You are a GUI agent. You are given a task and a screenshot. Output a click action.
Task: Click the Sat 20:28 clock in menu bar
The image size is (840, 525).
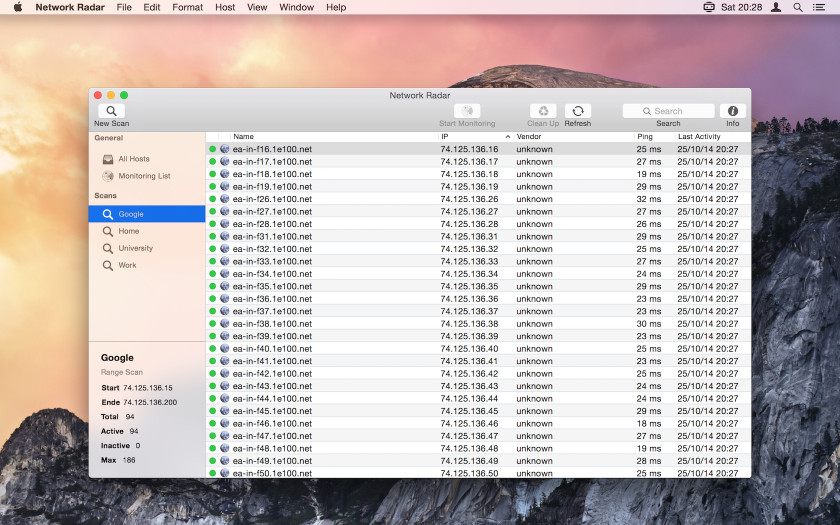coord(741,7)
